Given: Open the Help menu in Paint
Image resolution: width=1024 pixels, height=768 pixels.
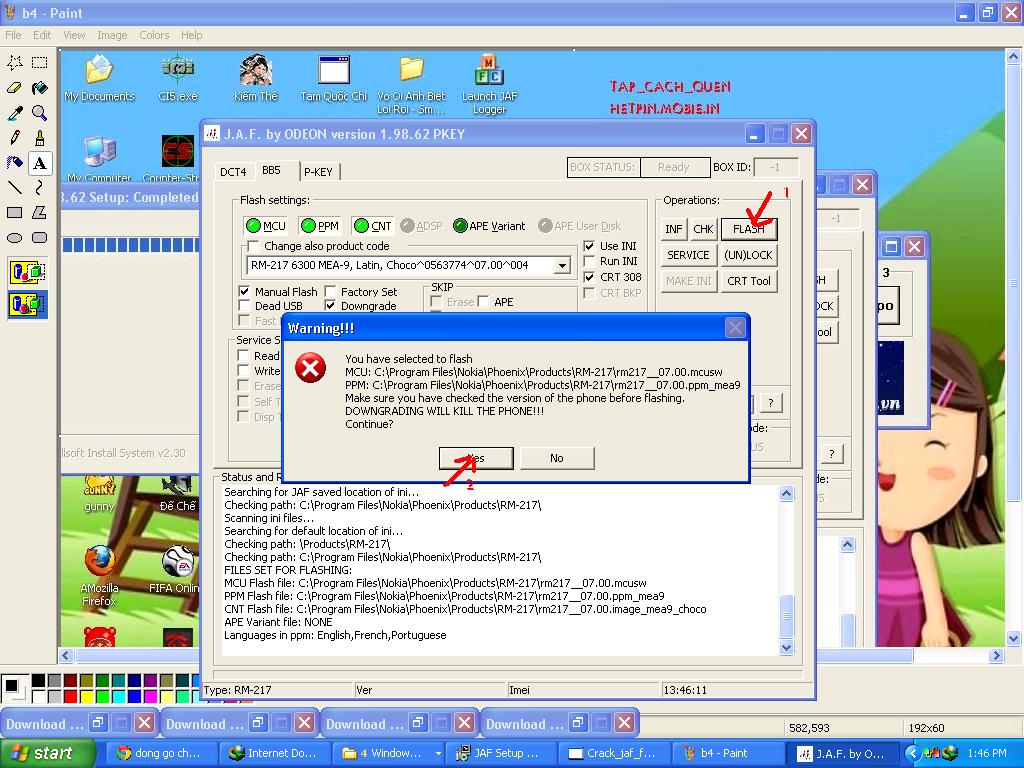Looking at the screenshot, I should (191, 35).
